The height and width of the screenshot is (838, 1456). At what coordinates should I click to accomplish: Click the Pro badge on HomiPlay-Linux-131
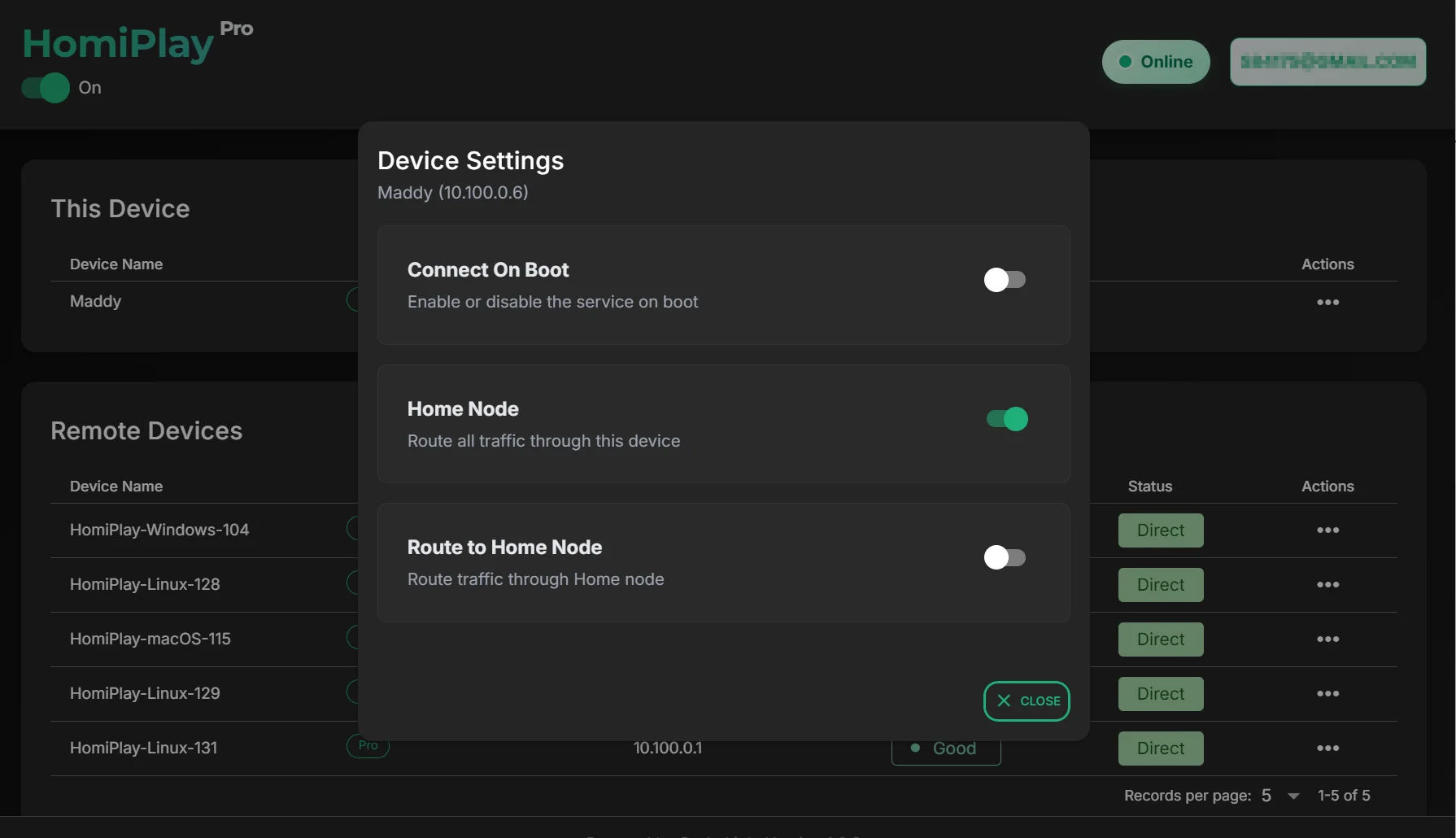coord(368,747)
